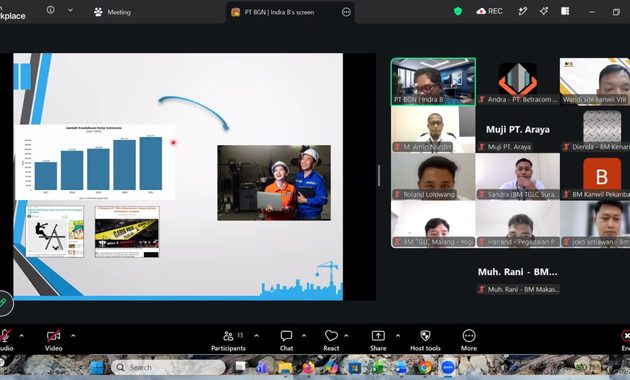
Task: Select the Muji PT. Araya tile
Action: click(518, 129)
